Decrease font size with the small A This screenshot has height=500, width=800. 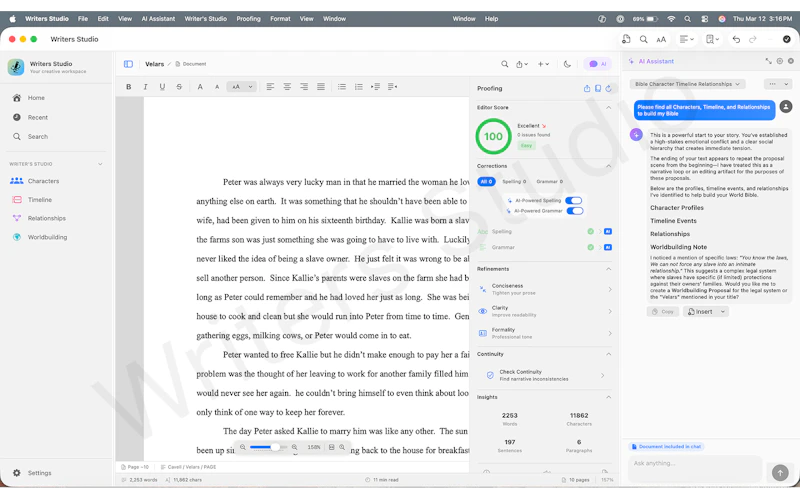click(x=217, y=87)
